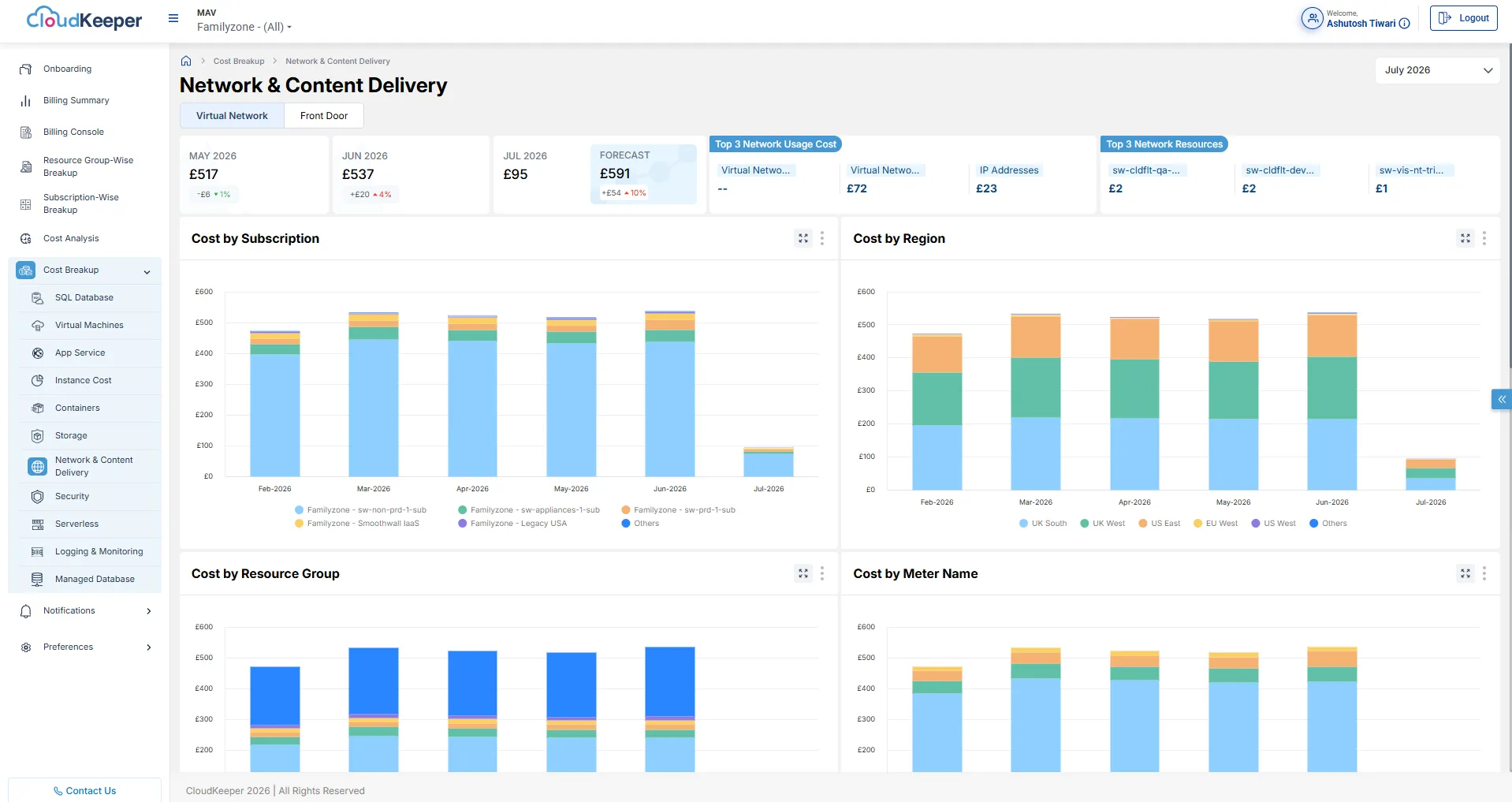Switch to the Front Door tab

(x=324, y=116)
